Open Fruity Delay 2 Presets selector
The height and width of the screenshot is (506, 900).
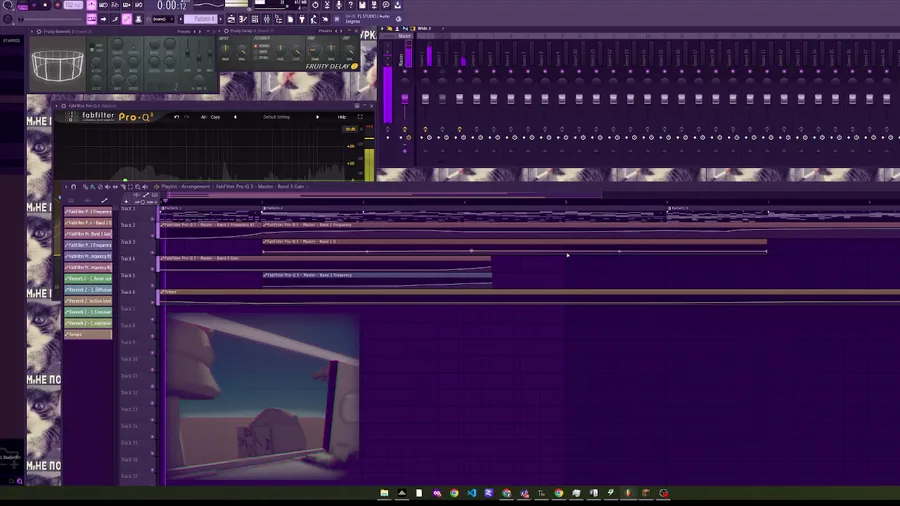tap(325, 31)
